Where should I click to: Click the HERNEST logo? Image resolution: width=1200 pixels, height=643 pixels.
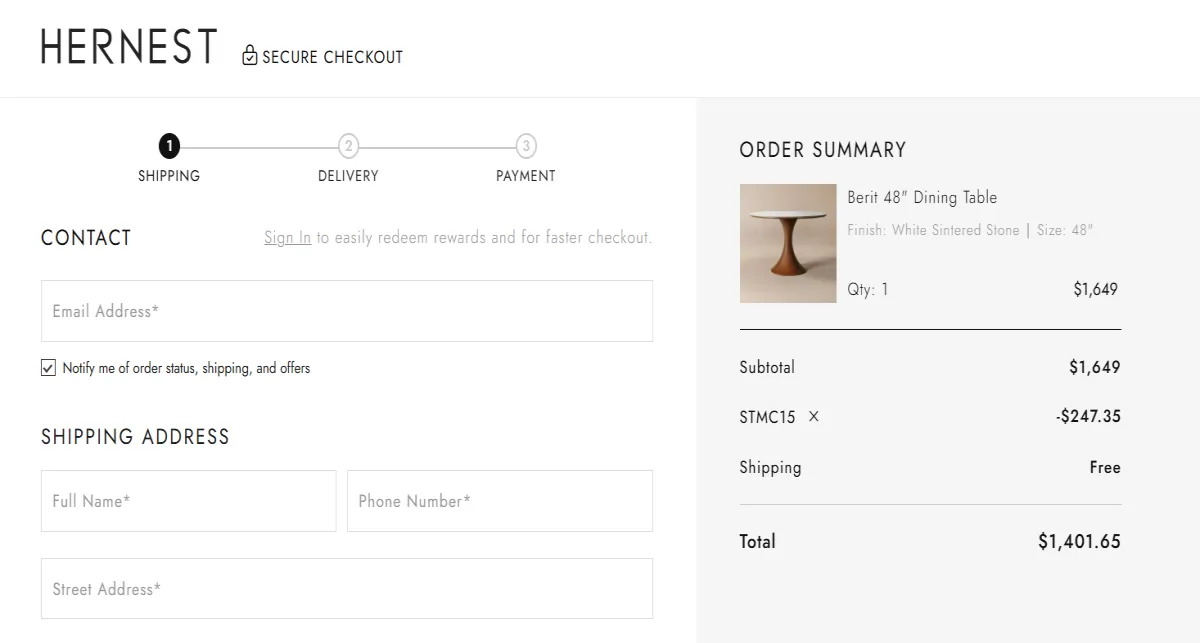(x=128, y=46)
